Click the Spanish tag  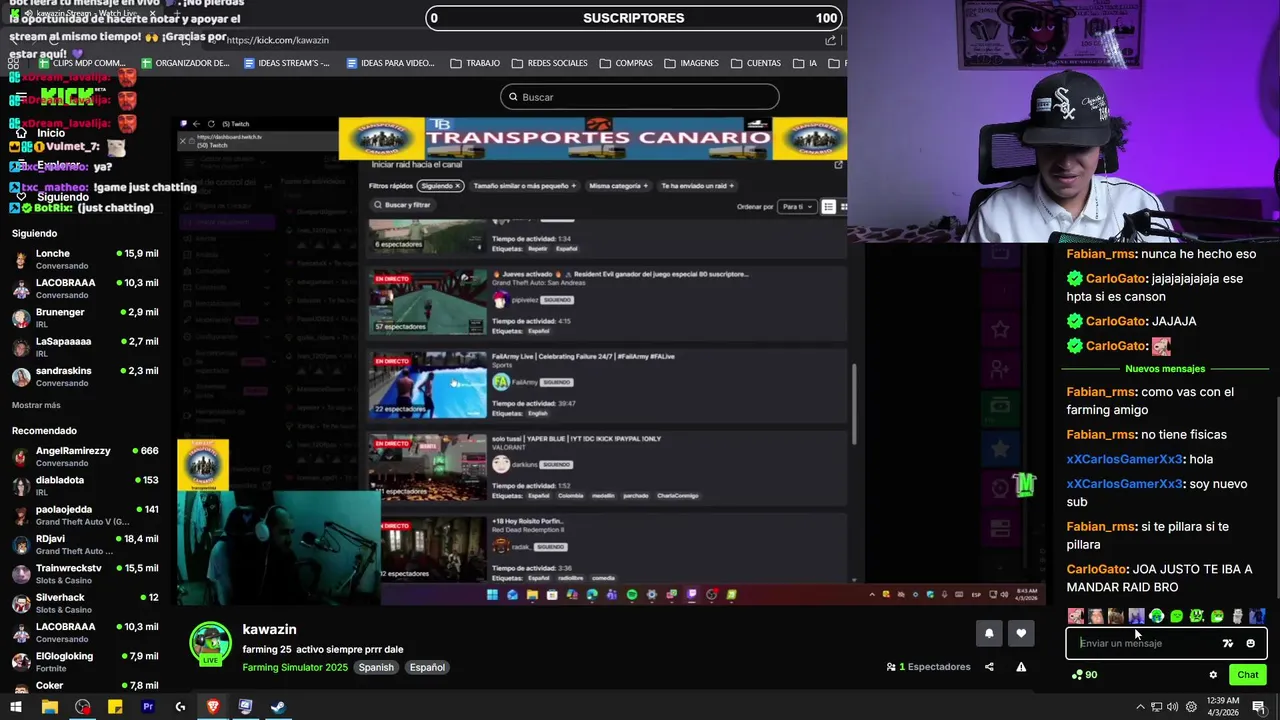[x=377, y=667]
